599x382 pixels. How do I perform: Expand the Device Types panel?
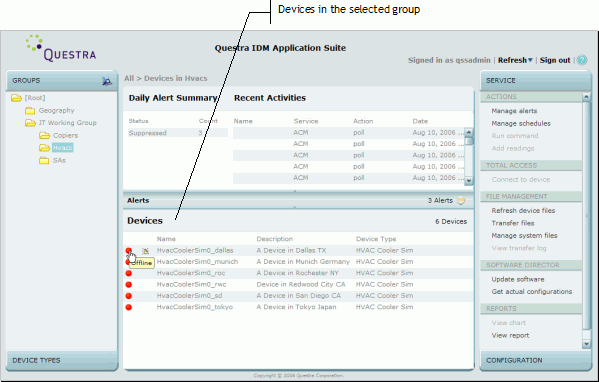coord(62,360)
